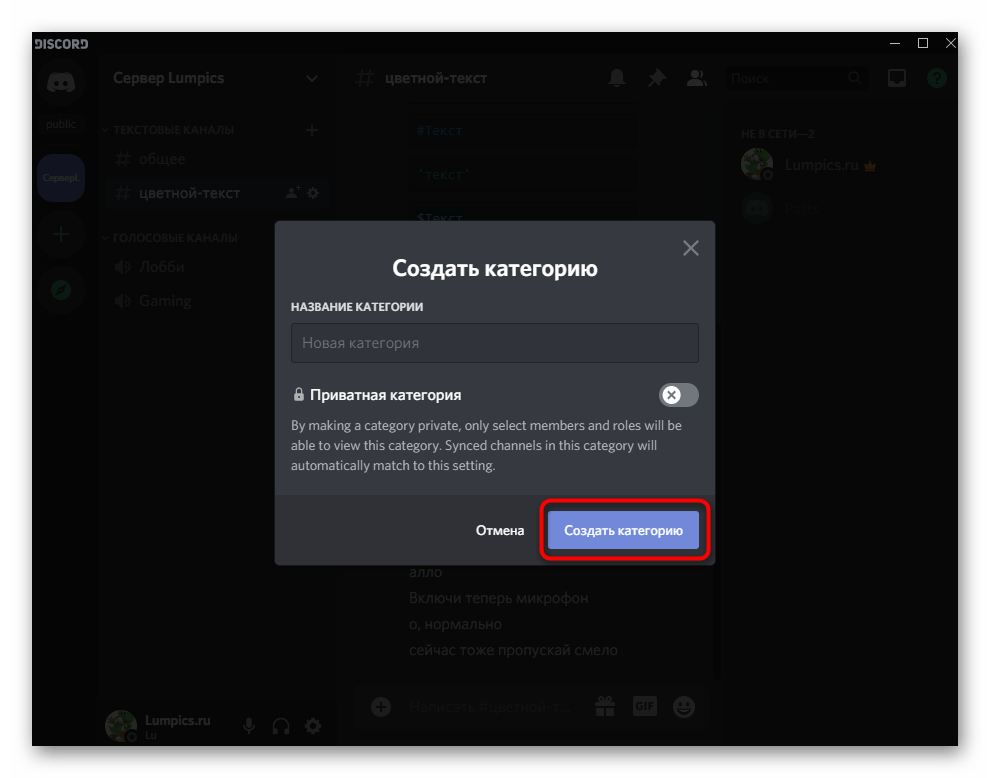
Task: Click the message Включи теперь микрофон
Action: pyautogui.click(x=499, y=598)
